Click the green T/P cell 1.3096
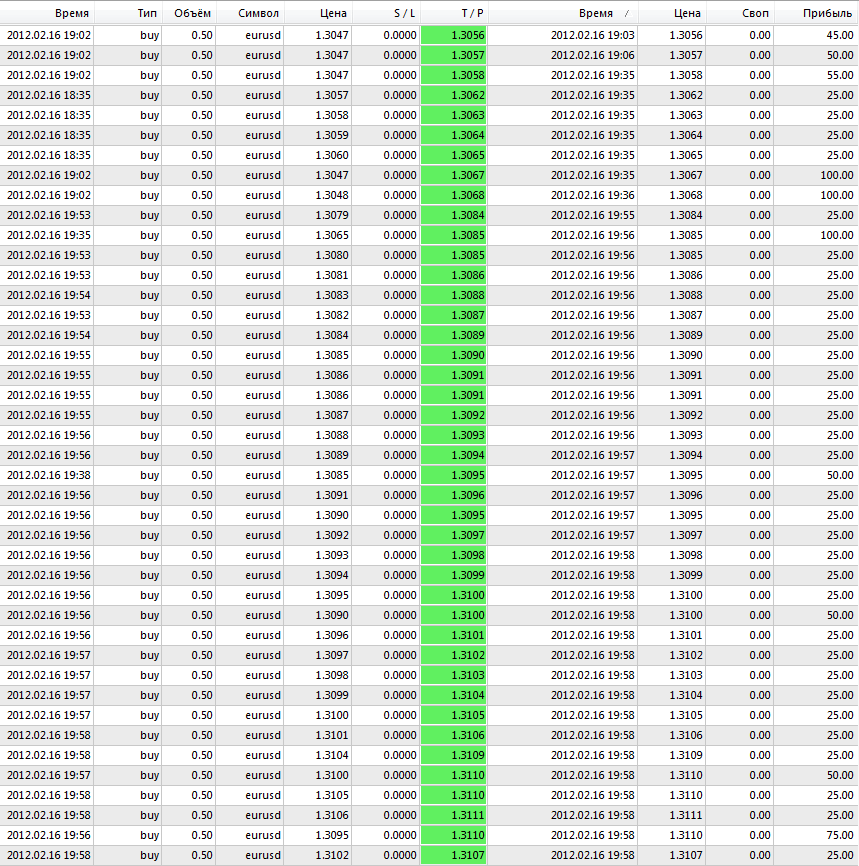Viewport: 859px width, 866px height. tap(454, 495)
